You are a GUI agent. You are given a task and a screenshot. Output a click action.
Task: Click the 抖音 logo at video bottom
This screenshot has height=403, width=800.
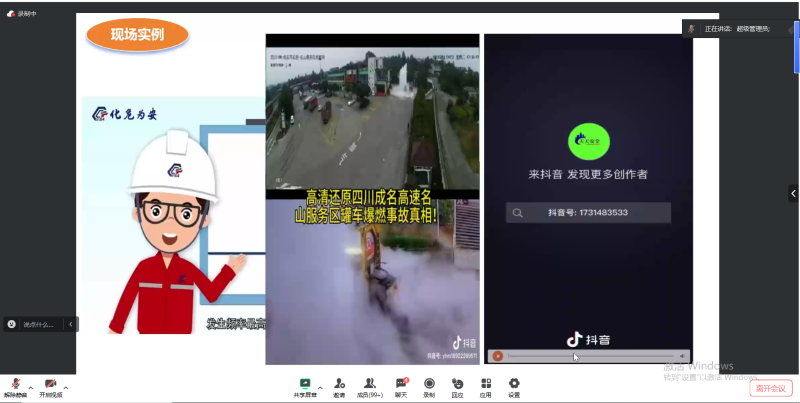tap(588, 339)
